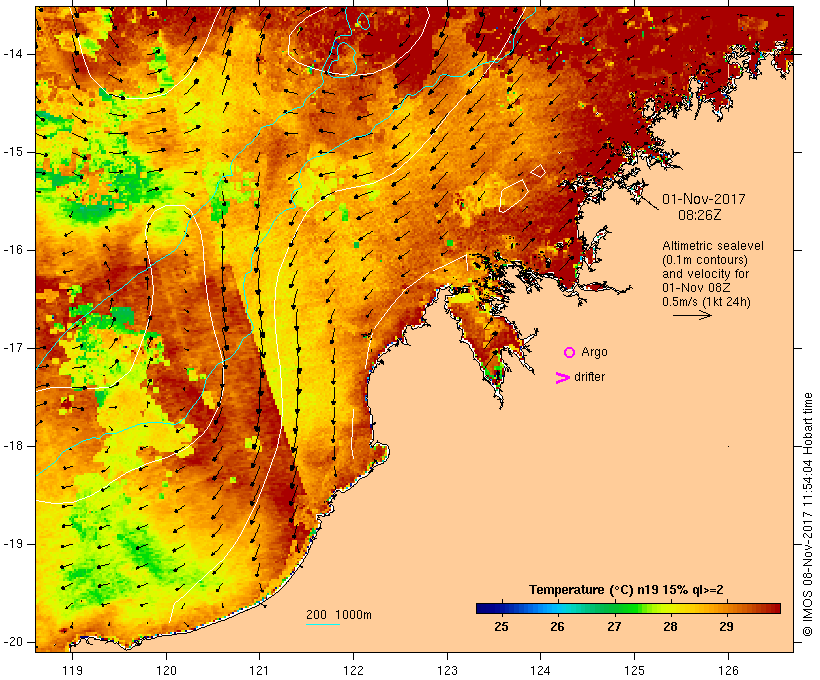Click the small white diamond contour near 15.2°S 124°E

click(x=538, y=171)
